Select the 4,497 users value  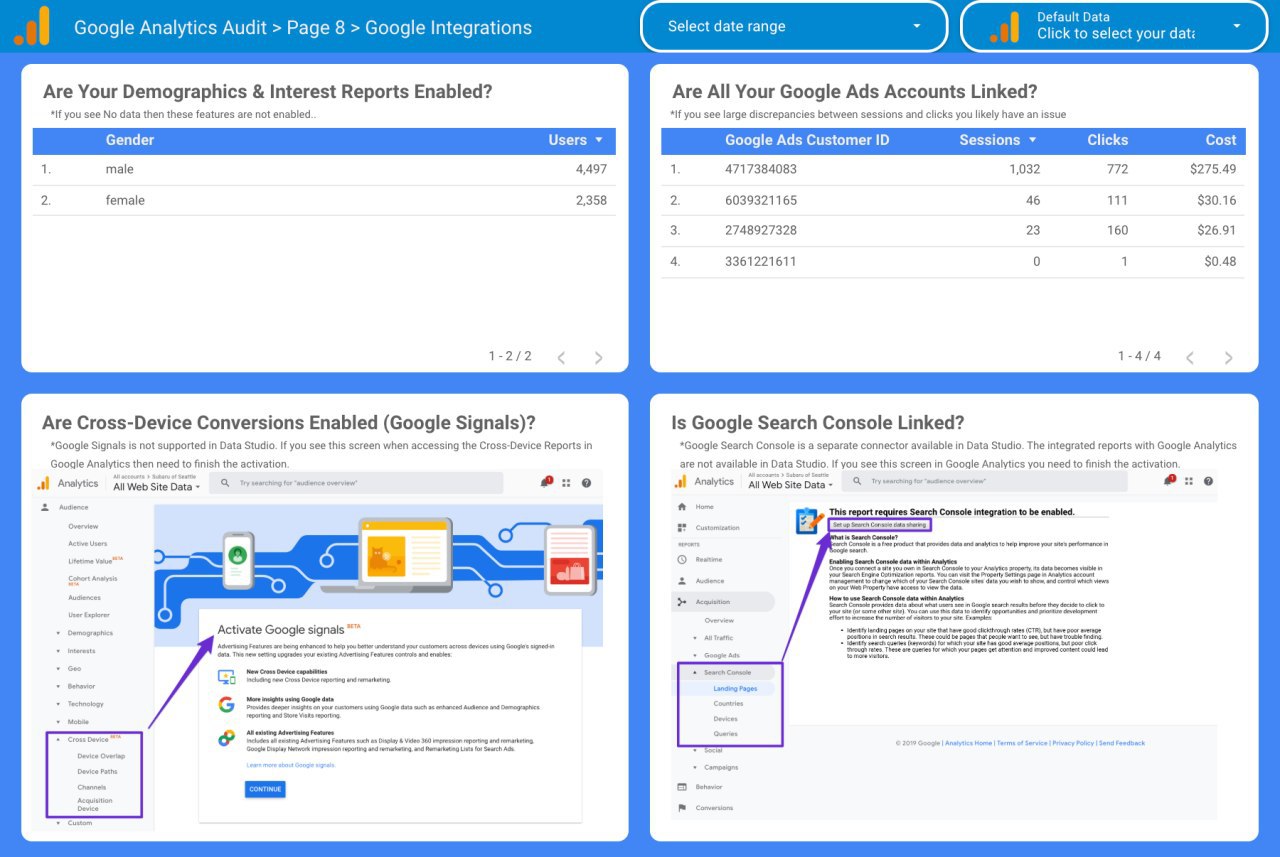click(591, 169)
